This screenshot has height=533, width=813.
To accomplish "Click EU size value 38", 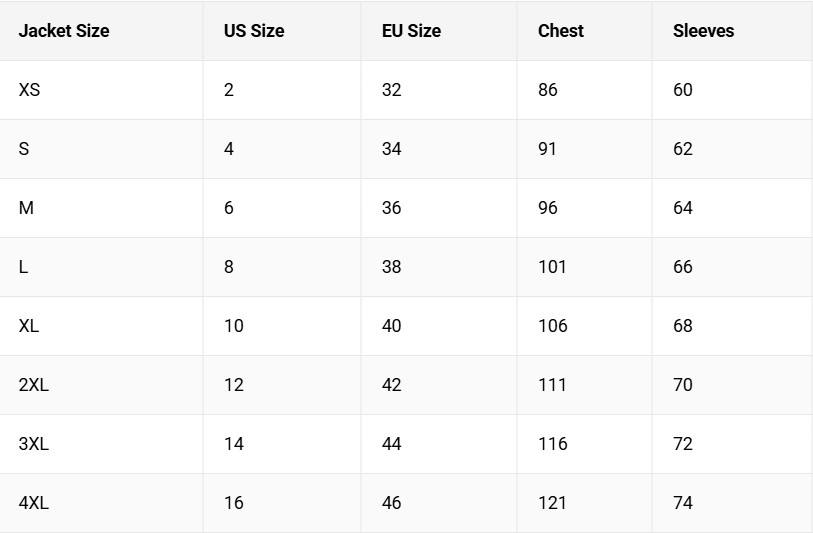I will [392, 267].
